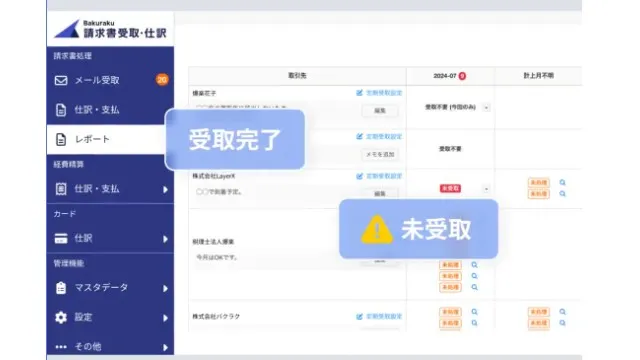The width and height of the screenshot is (640, 360).
Task: Click the 税理士法人標楽 vendor name
Action: (213, 242)
